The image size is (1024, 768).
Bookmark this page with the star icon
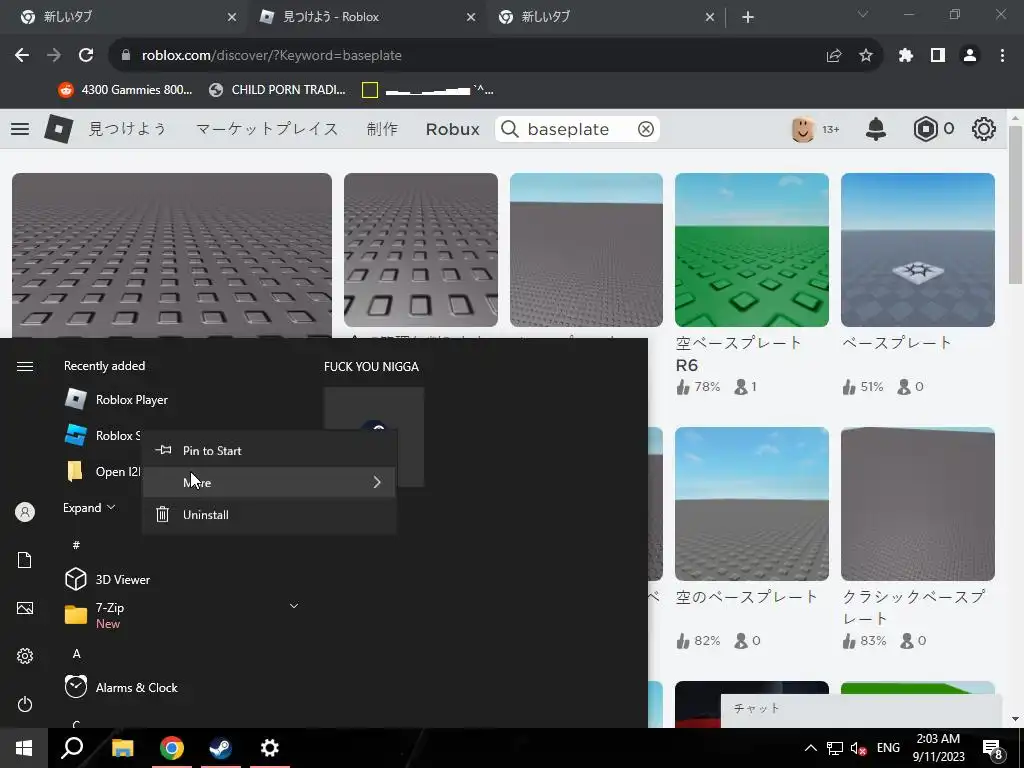(x=866, y=56)
